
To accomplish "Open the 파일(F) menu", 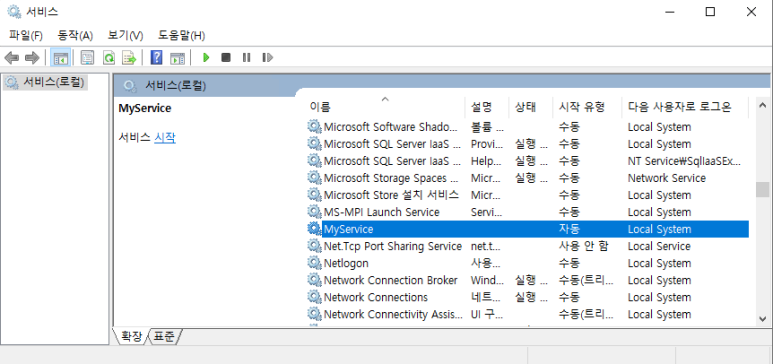I will (x=26, y=36).
